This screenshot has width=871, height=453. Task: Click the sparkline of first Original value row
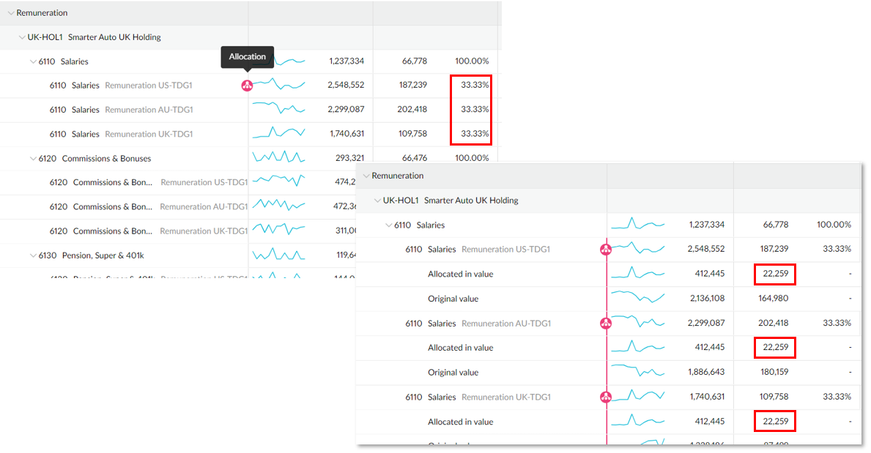[637, 298]
